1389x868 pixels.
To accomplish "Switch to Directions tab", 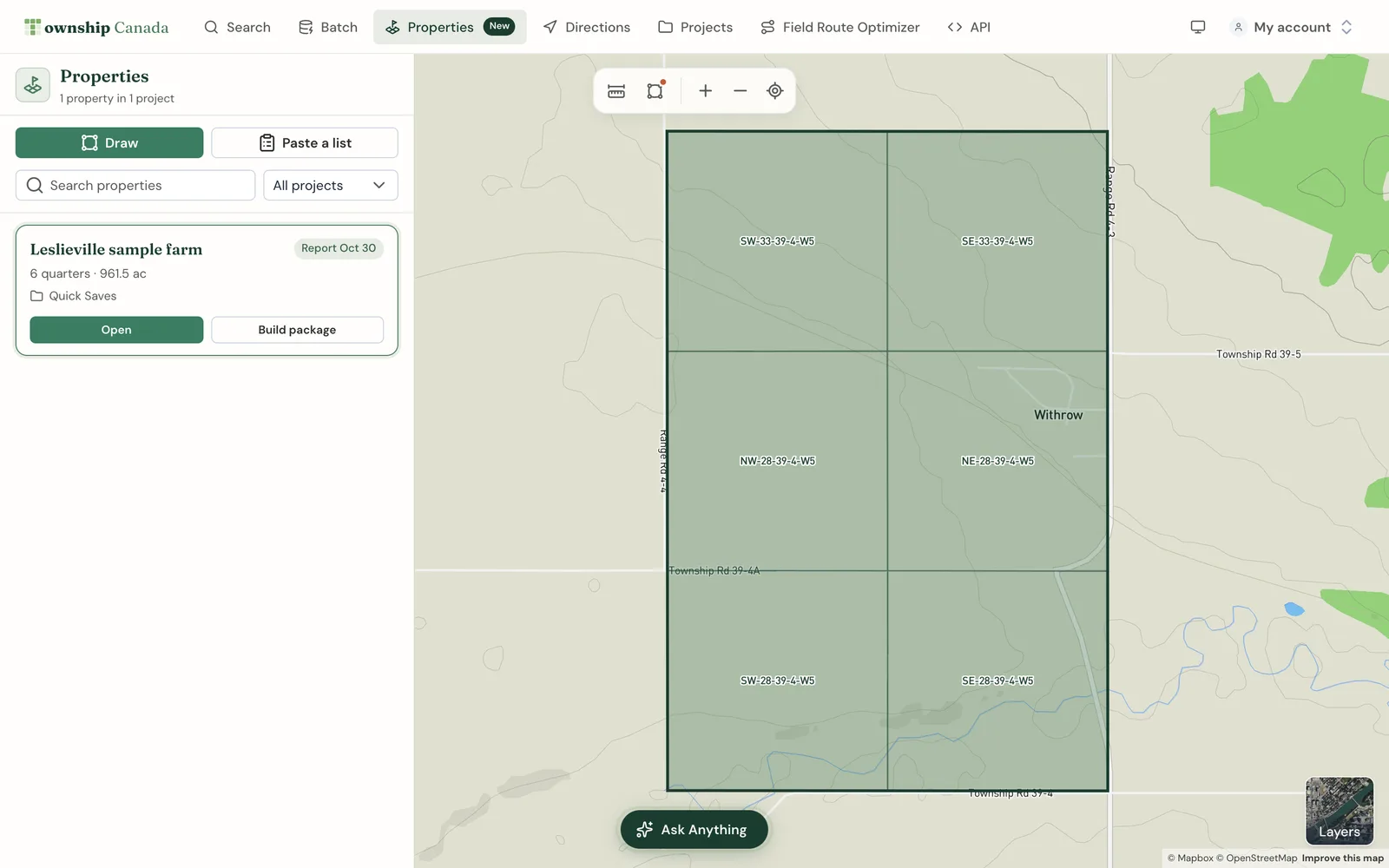I will pos(587,27).
